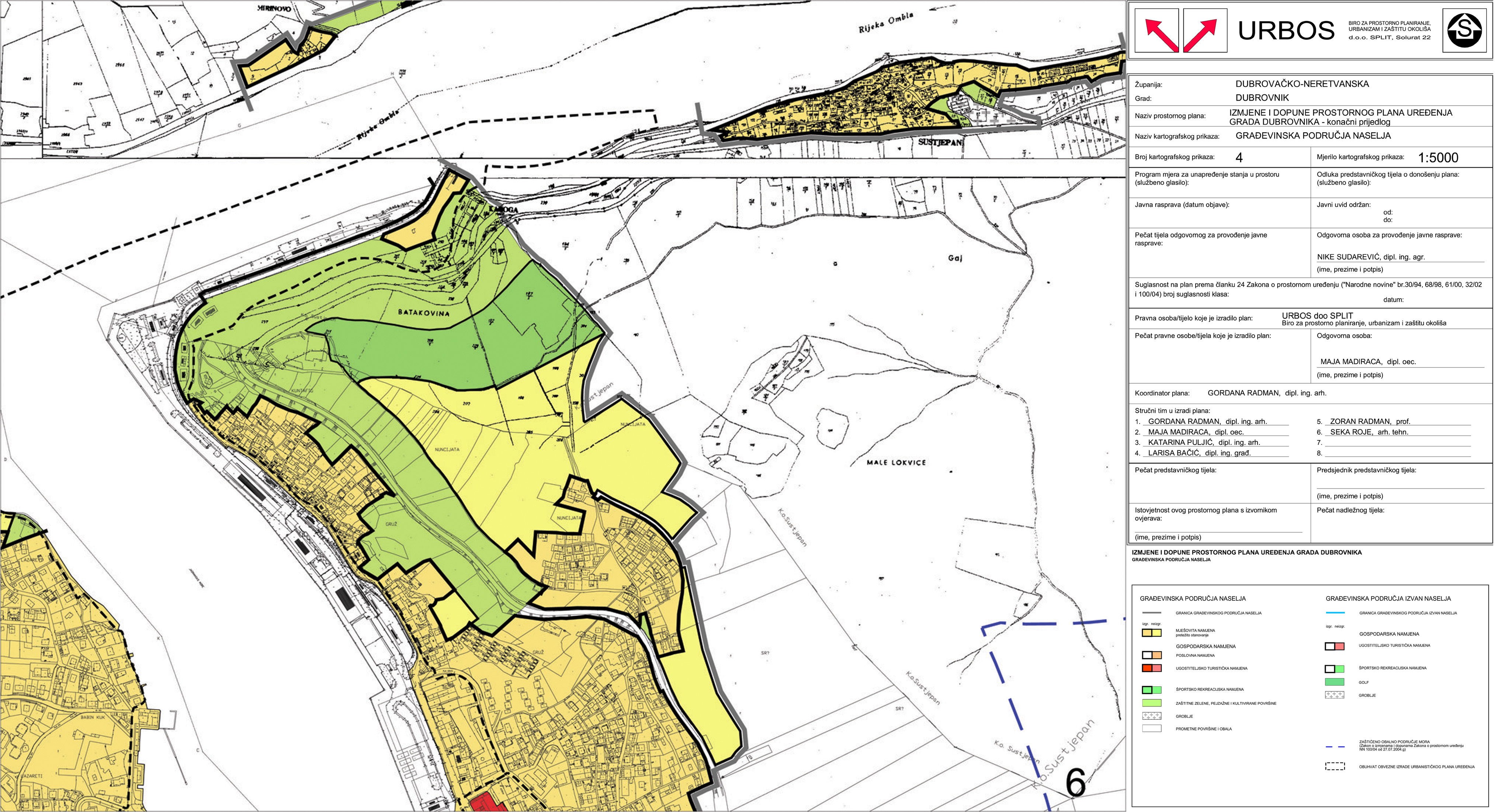Click the Golf green legend swatch
The width and height of the screenshot is (1495, 812).
pos(1335,682)
